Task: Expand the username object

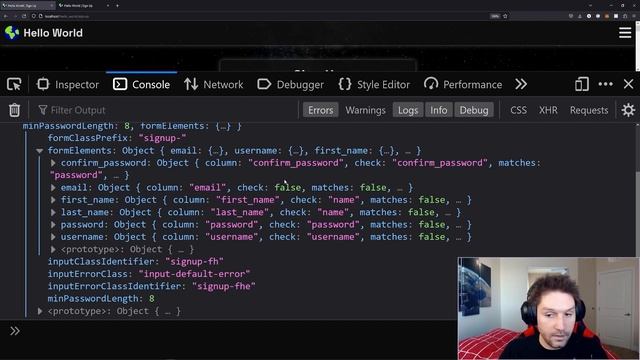Action: pos(53,237)
